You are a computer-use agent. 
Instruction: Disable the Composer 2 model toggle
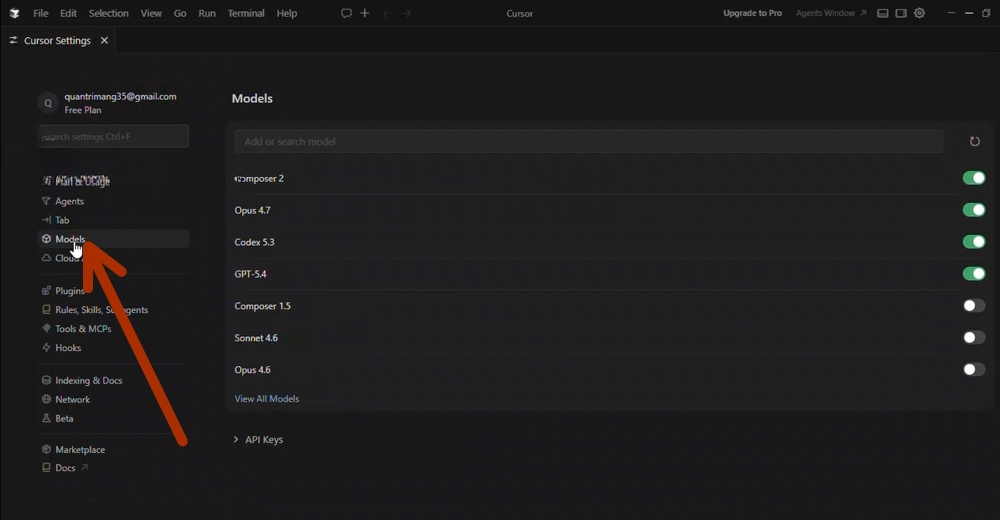point(974,178)
